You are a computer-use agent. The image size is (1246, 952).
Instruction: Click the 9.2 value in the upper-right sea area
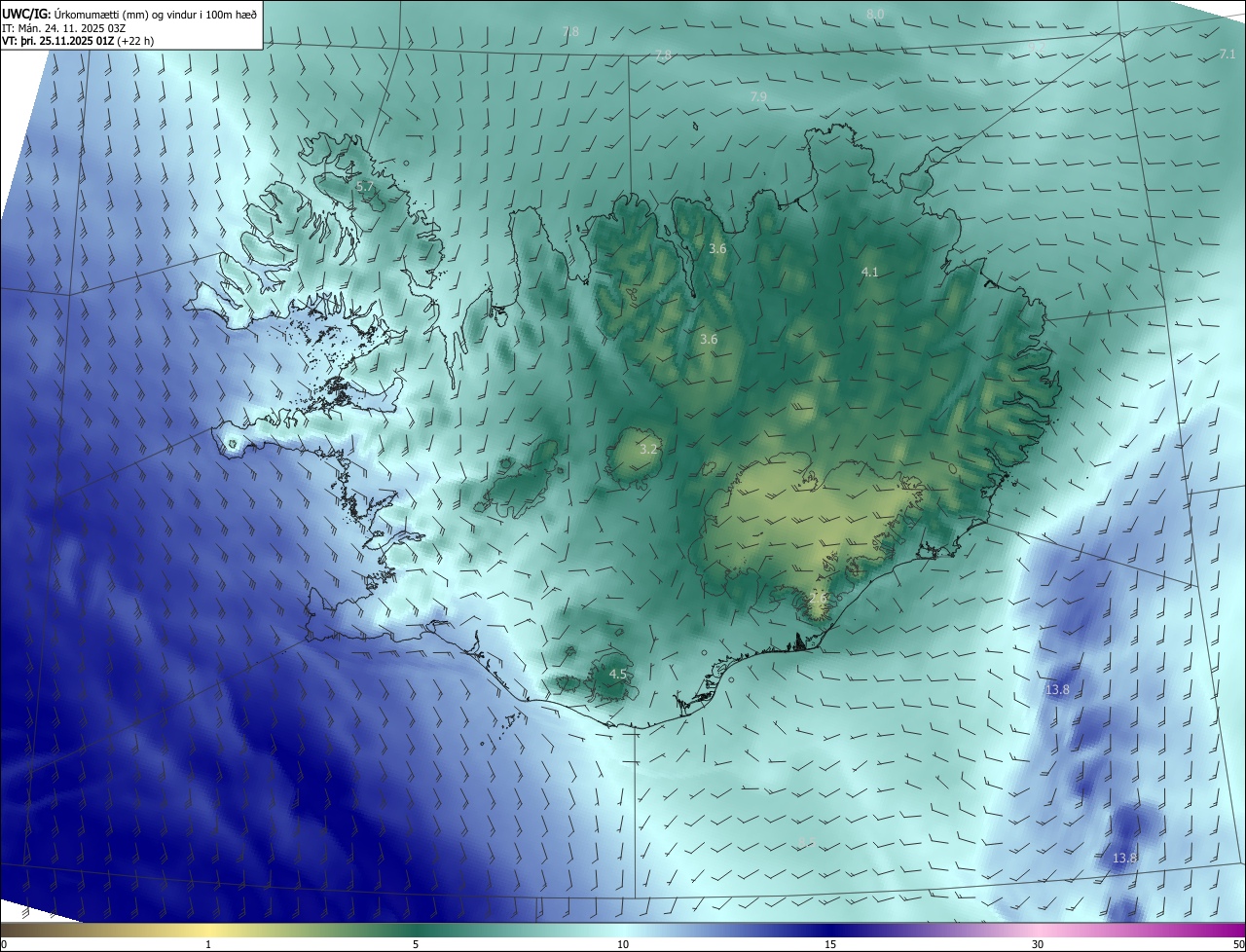(1036, 47)
